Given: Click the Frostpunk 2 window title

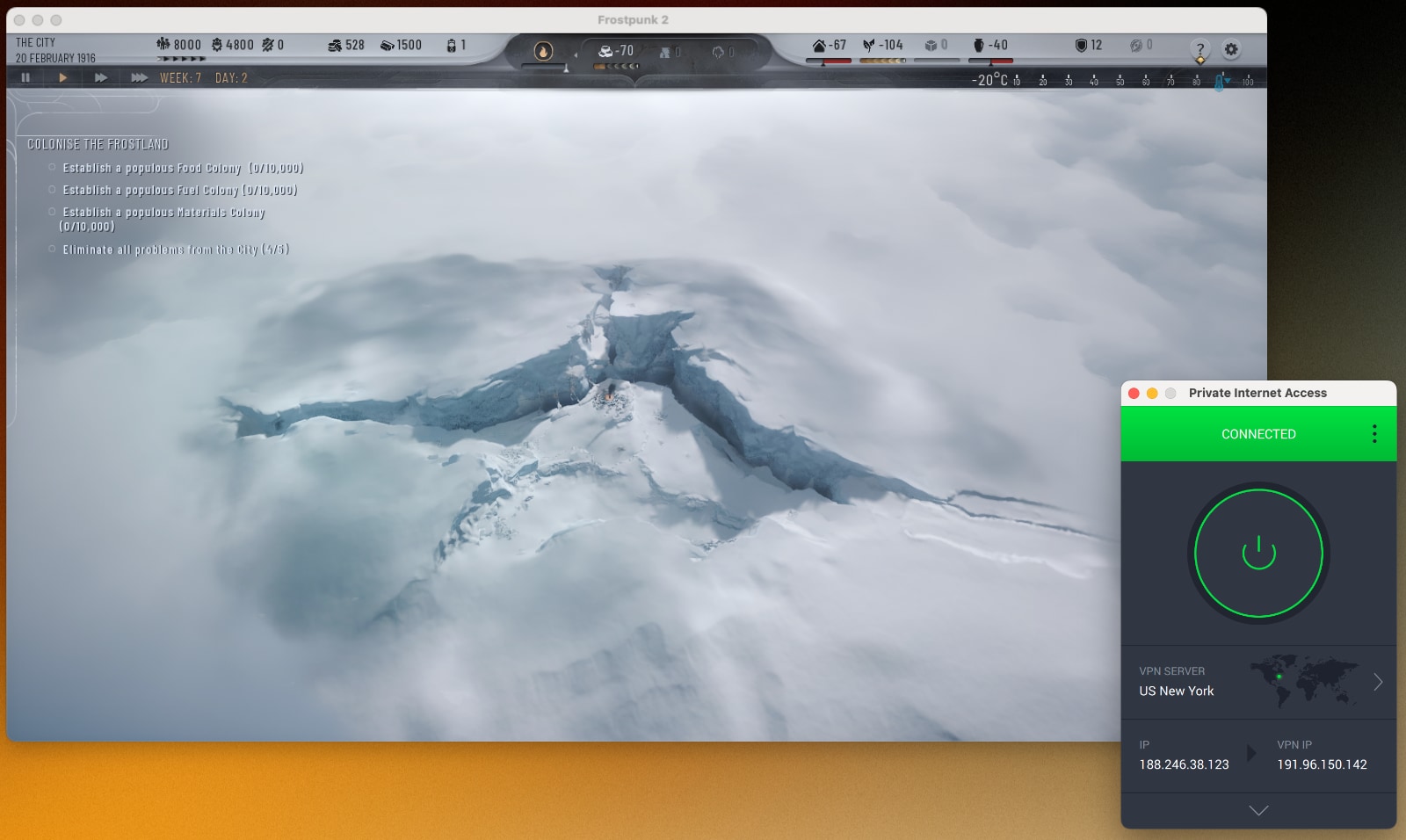Looking at the screenshot, I should tap(633, 19).
